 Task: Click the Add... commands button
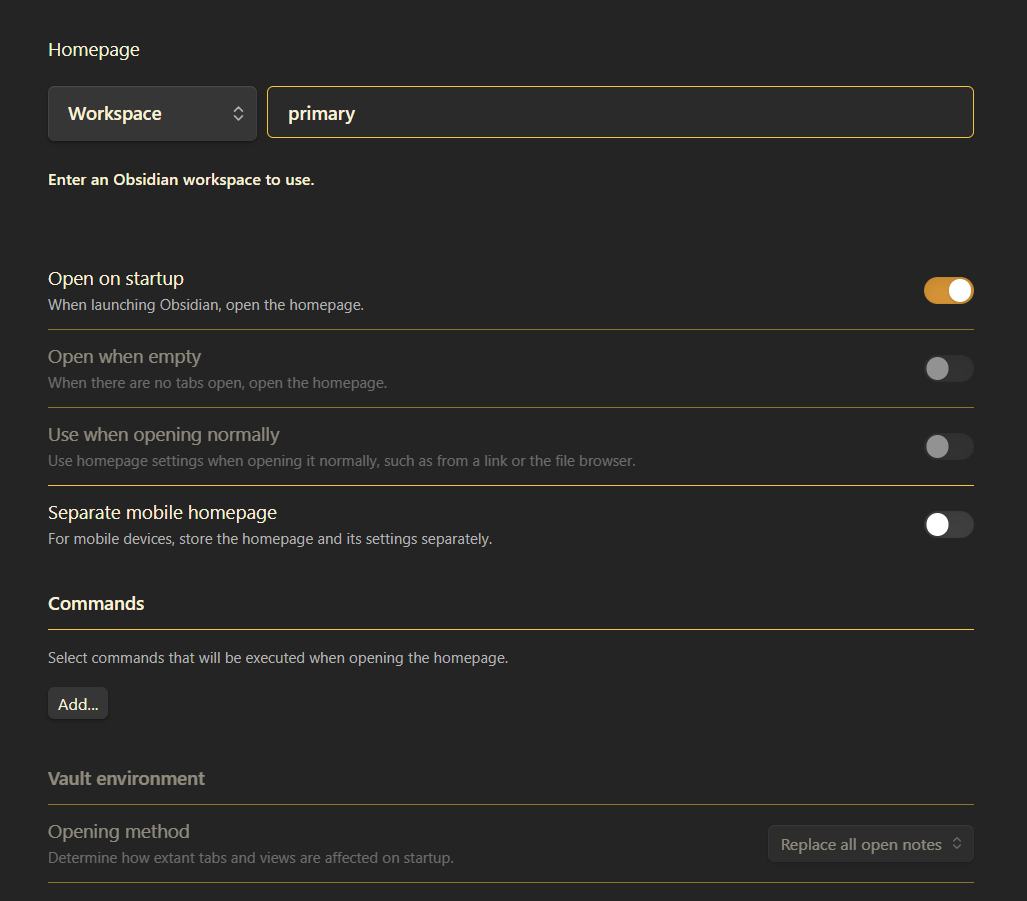(x=78, y=704)
